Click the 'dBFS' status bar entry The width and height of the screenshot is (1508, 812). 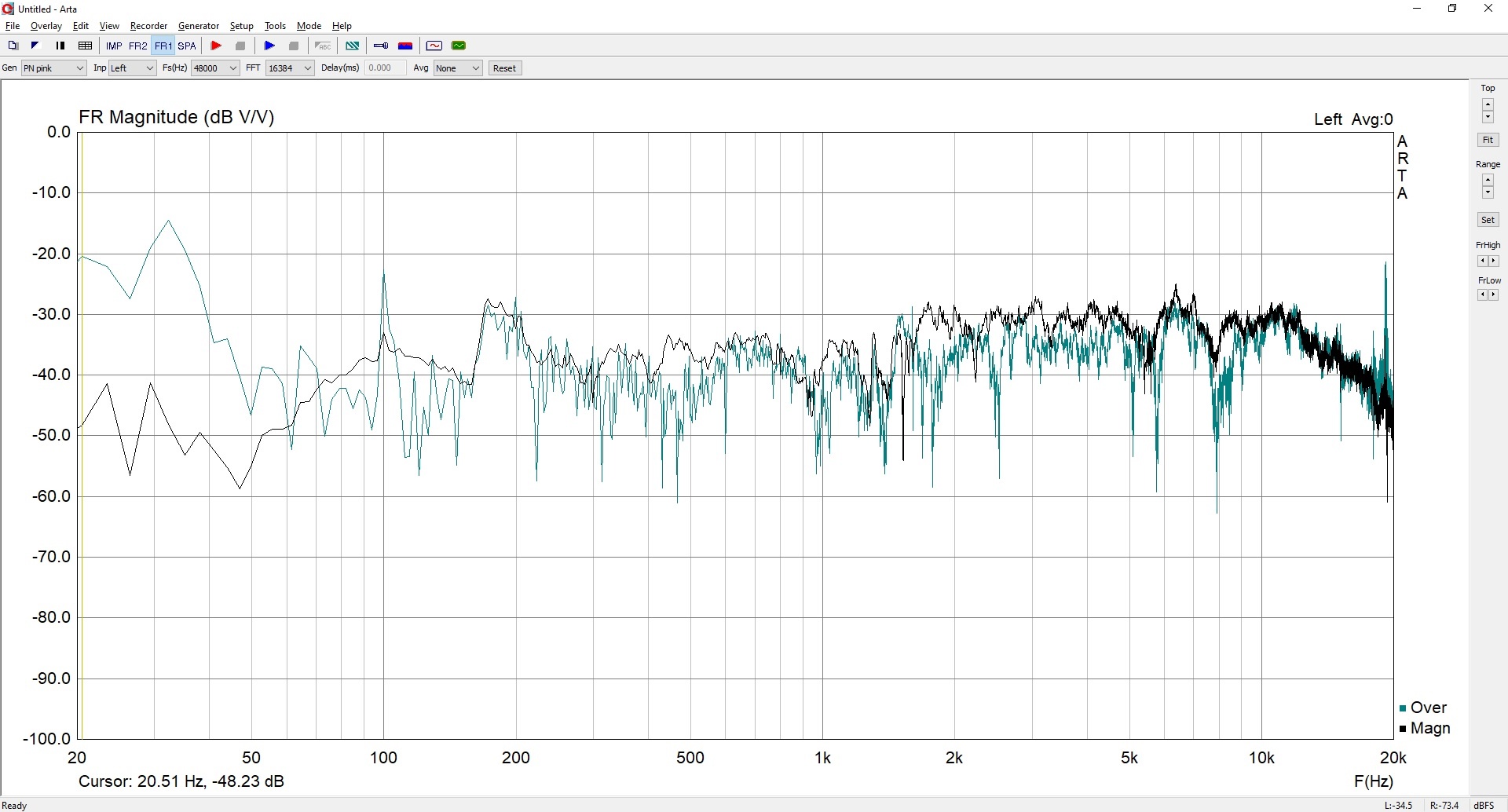pyautogui.click(x=1484, y=805)
